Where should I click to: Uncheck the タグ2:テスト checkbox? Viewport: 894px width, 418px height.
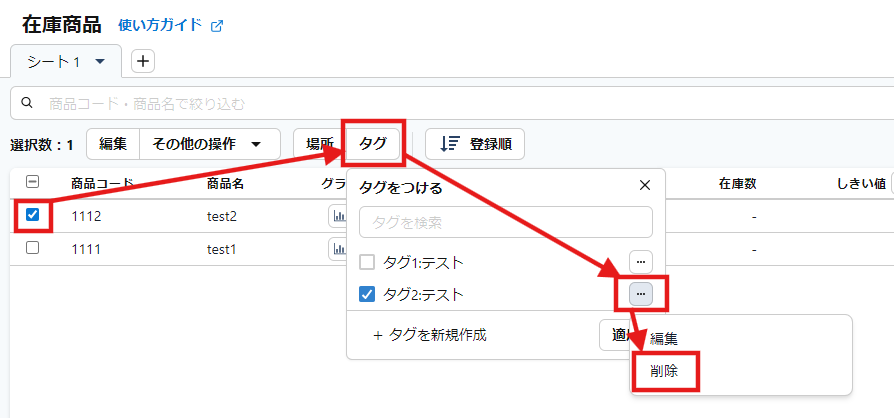tap(367, 294)
